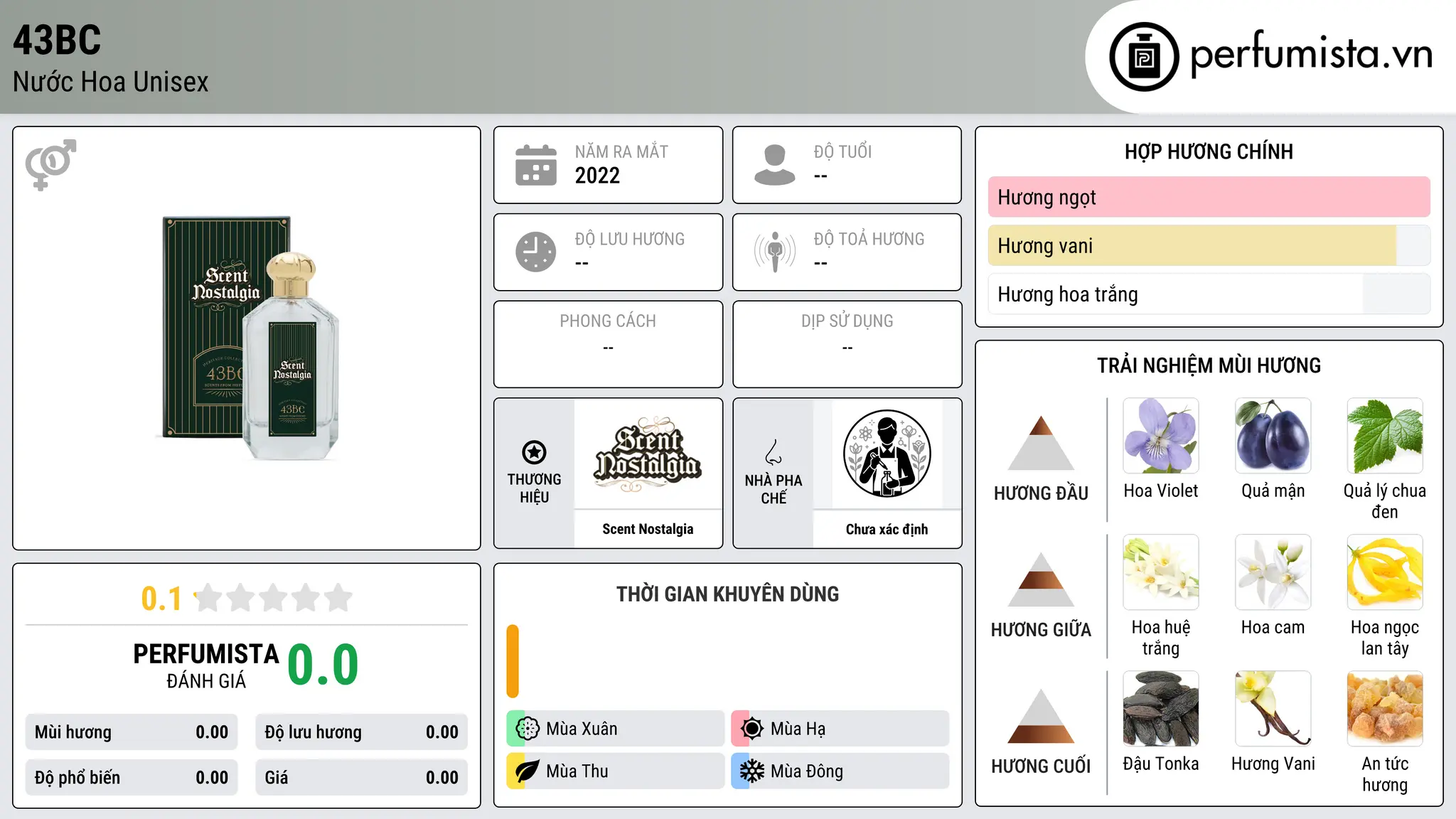Click the Dịp sử dụng card
This screenshot has width=1456, height=819.
coord(847,344)
